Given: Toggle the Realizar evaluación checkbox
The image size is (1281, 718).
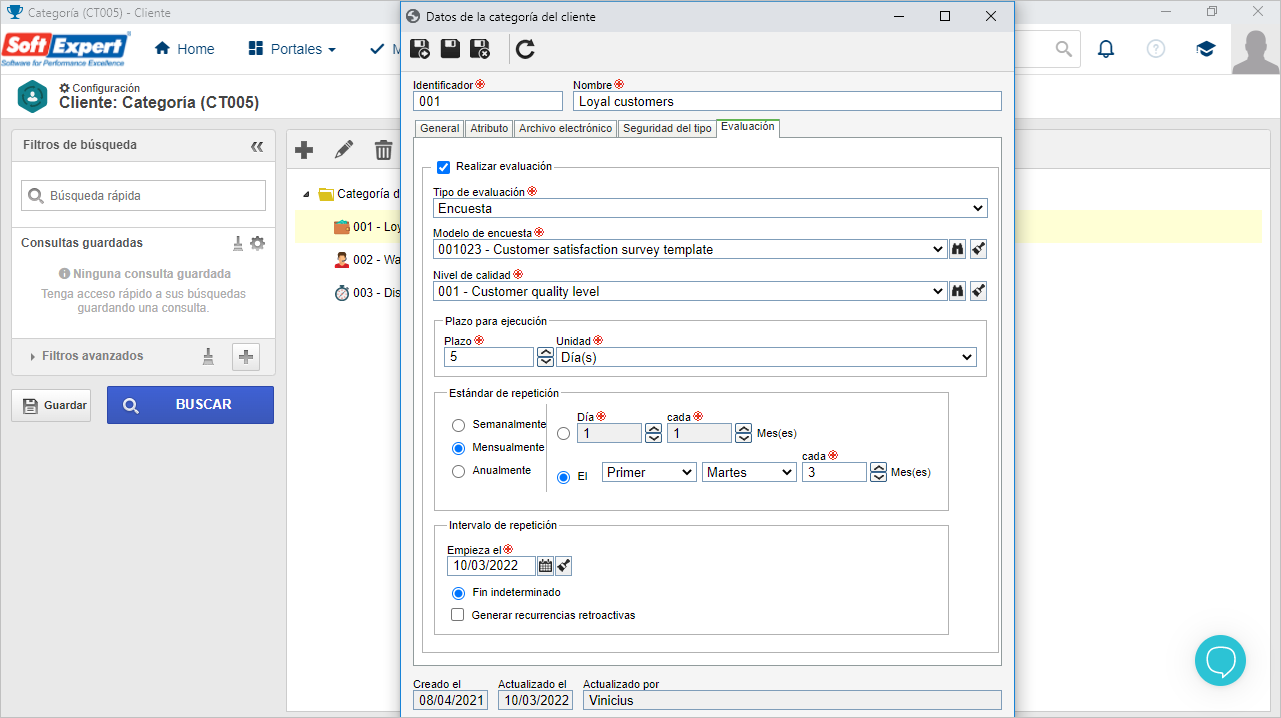Looking at the screenshot, I should coord(444,167).
